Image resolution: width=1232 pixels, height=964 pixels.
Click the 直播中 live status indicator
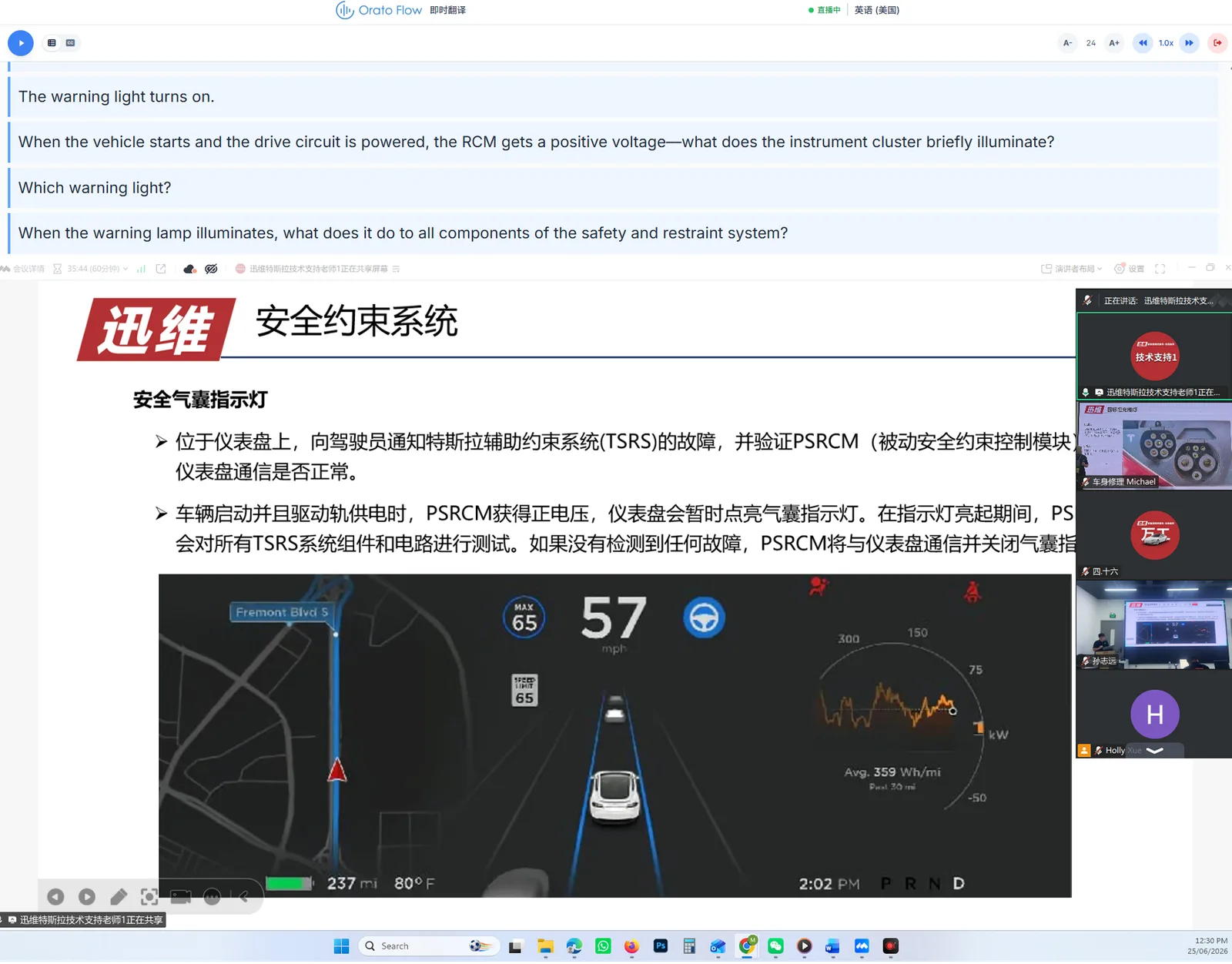click(x=824, y=10)
